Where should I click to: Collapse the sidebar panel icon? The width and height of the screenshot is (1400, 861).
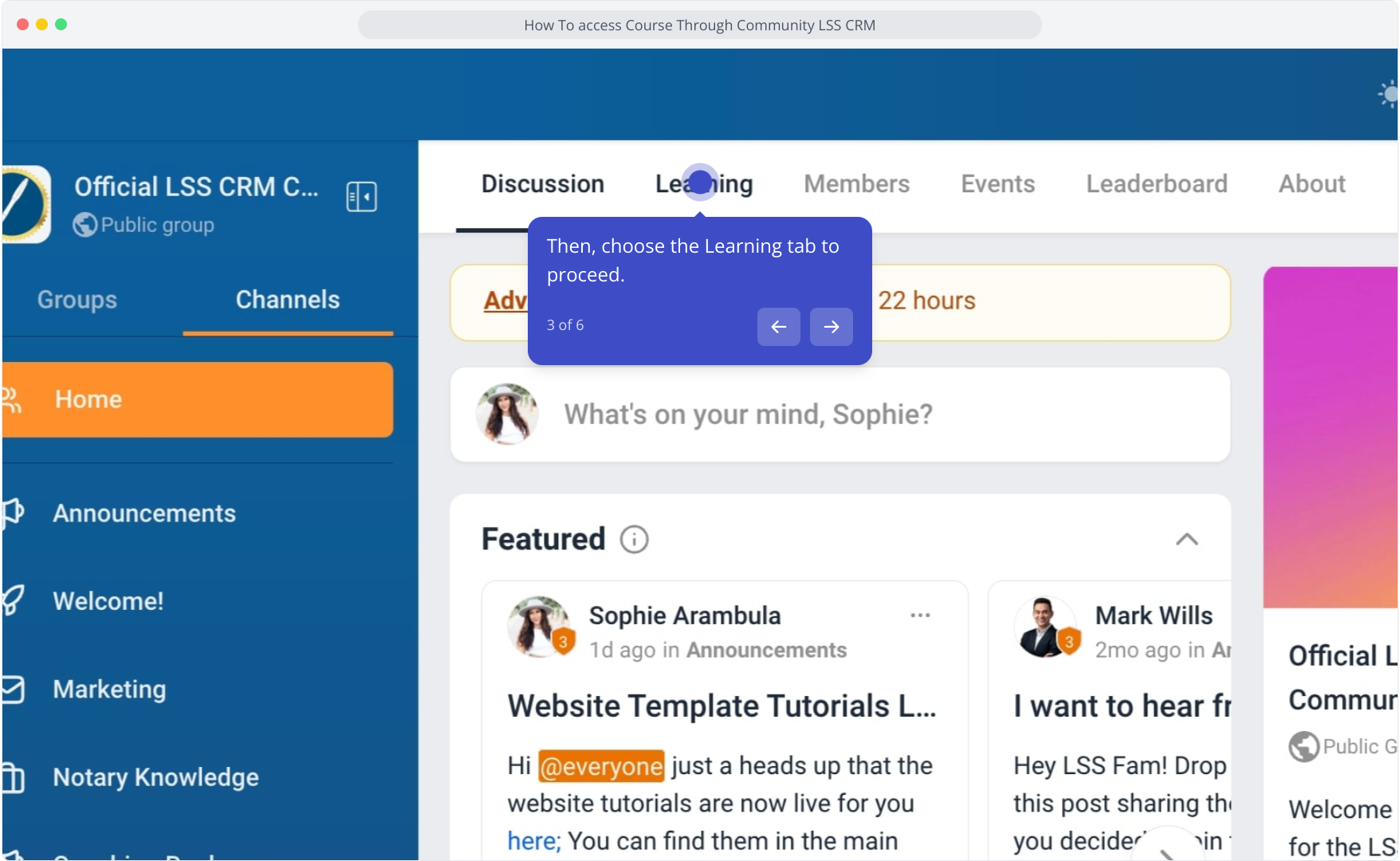click(x=361, y=196)
